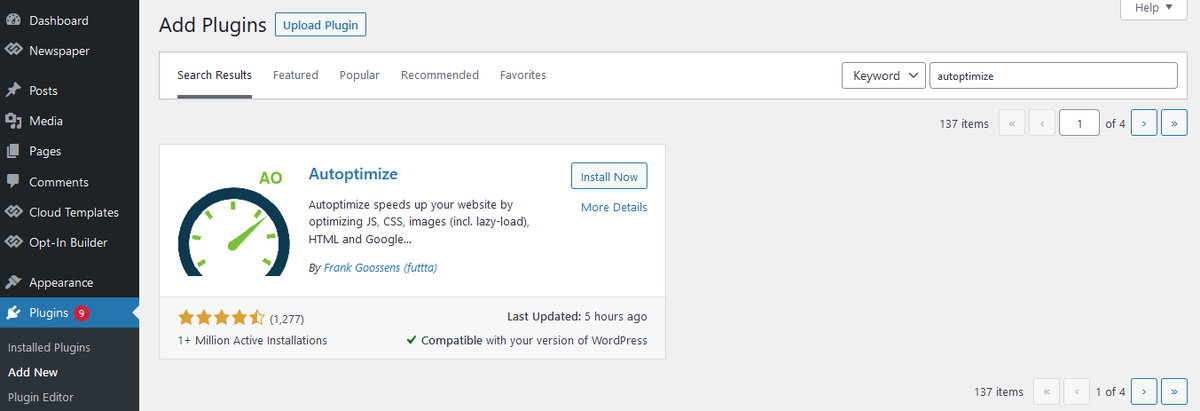
Task: Click the Comments bubble icon
Action: [13, 182]
